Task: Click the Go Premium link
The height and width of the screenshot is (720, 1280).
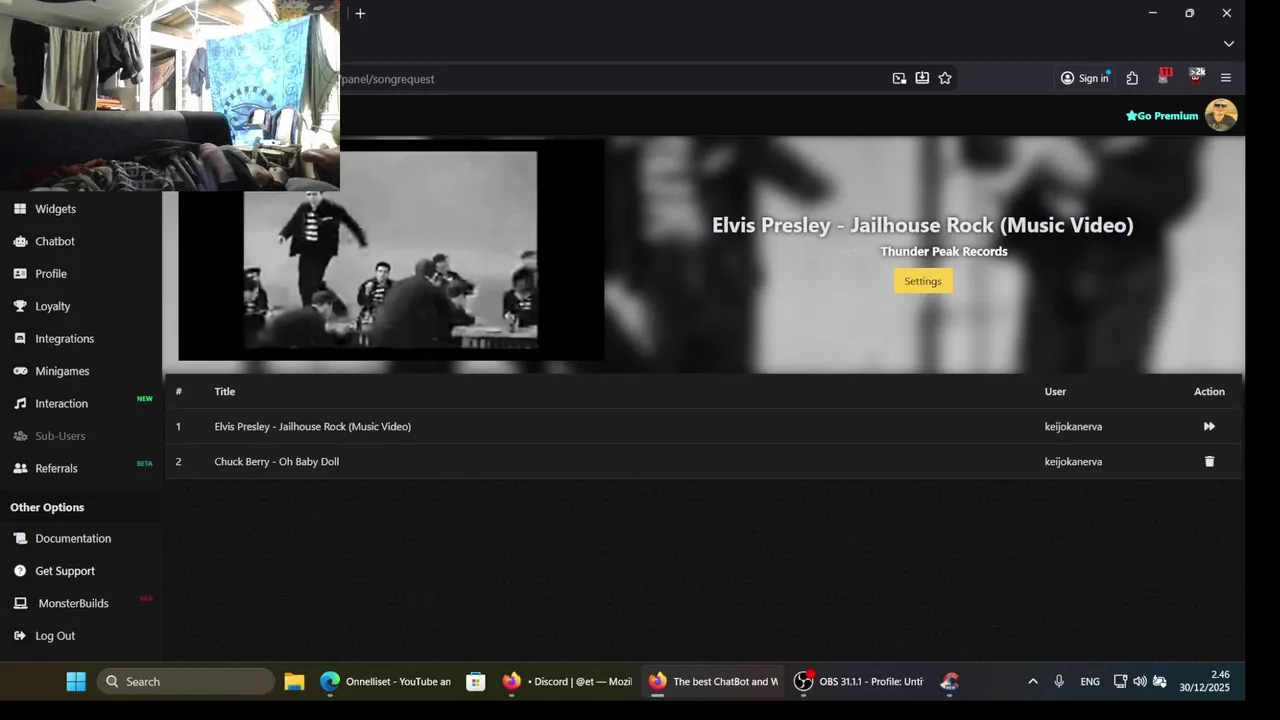Action: coord(1162,116)
